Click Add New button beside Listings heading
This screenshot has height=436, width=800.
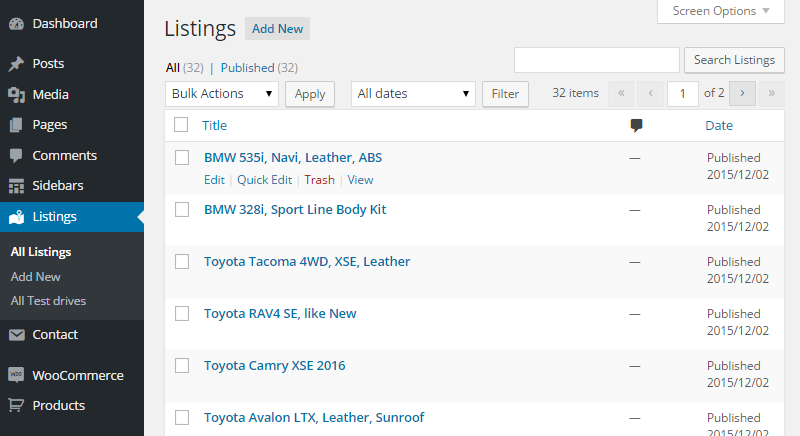278,29
